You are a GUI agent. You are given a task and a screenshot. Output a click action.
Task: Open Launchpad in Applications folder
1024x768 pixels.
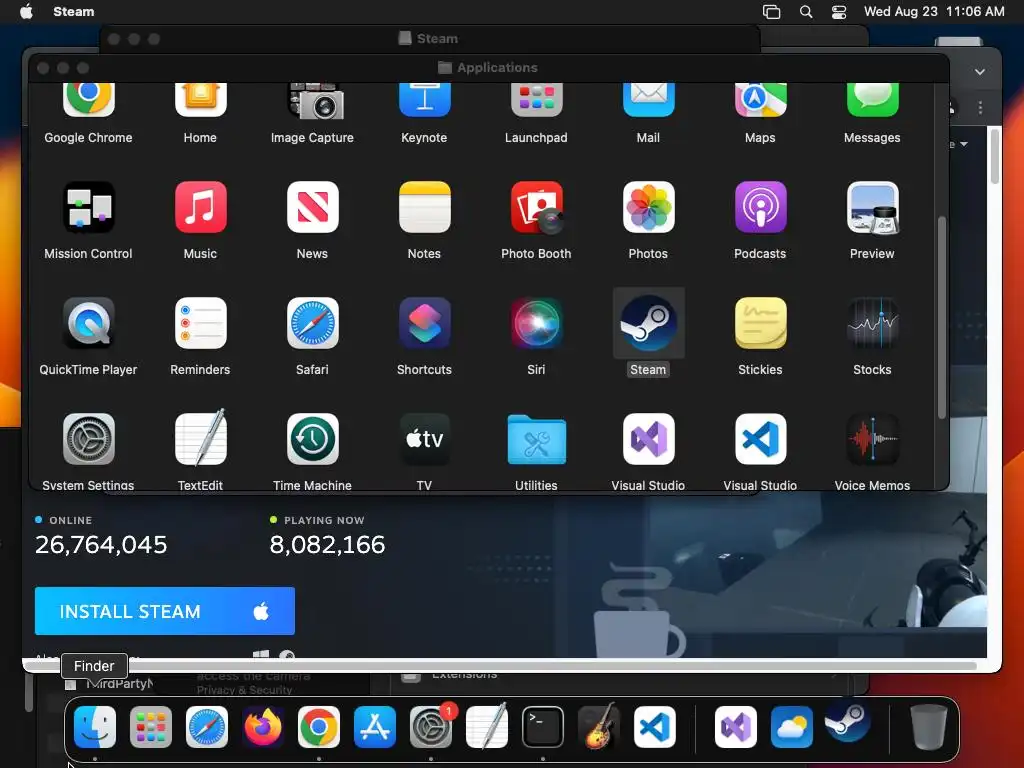pyautogui.click(x=536, y=99)
